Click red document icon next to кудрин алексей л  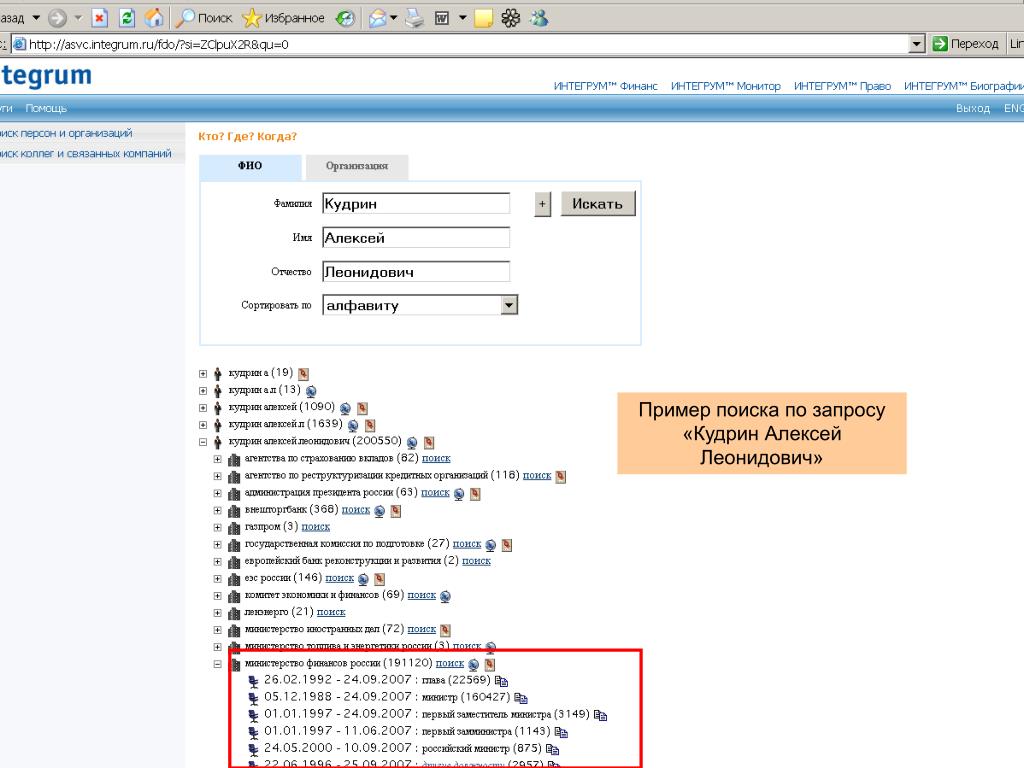coord(370,425)
